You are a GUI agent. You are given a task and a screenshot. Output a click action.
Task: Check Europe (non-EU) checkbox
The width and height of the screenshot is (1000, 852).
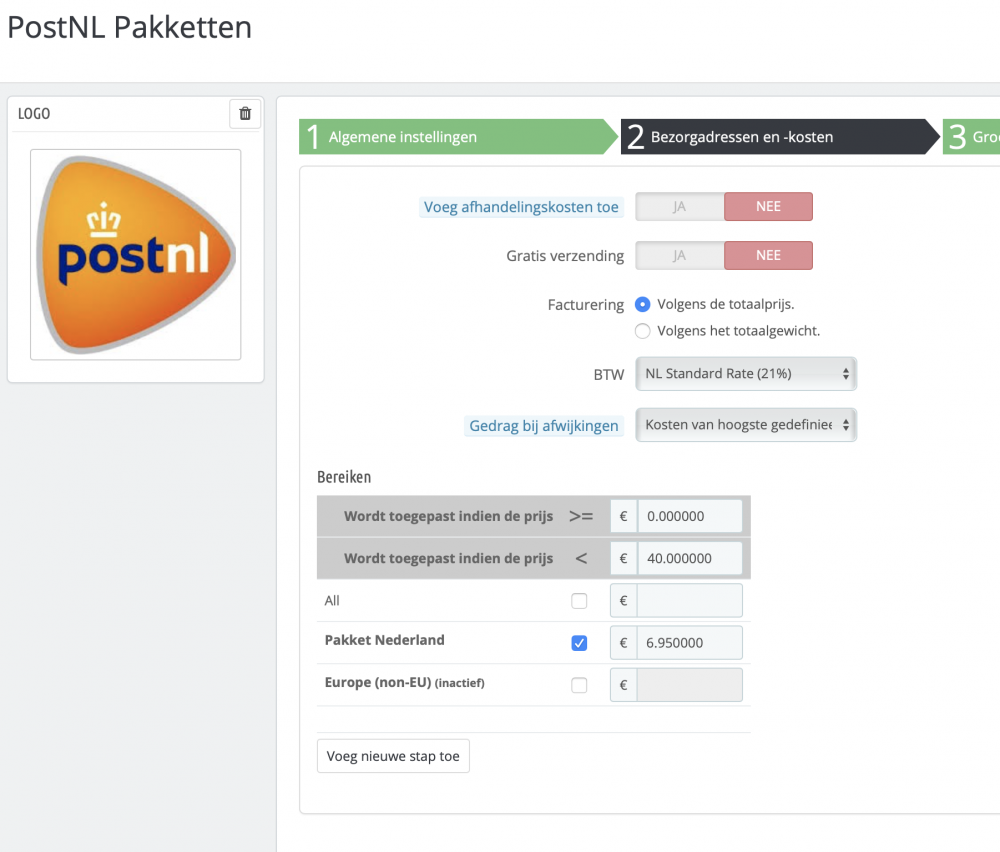(x=579, y=685)
